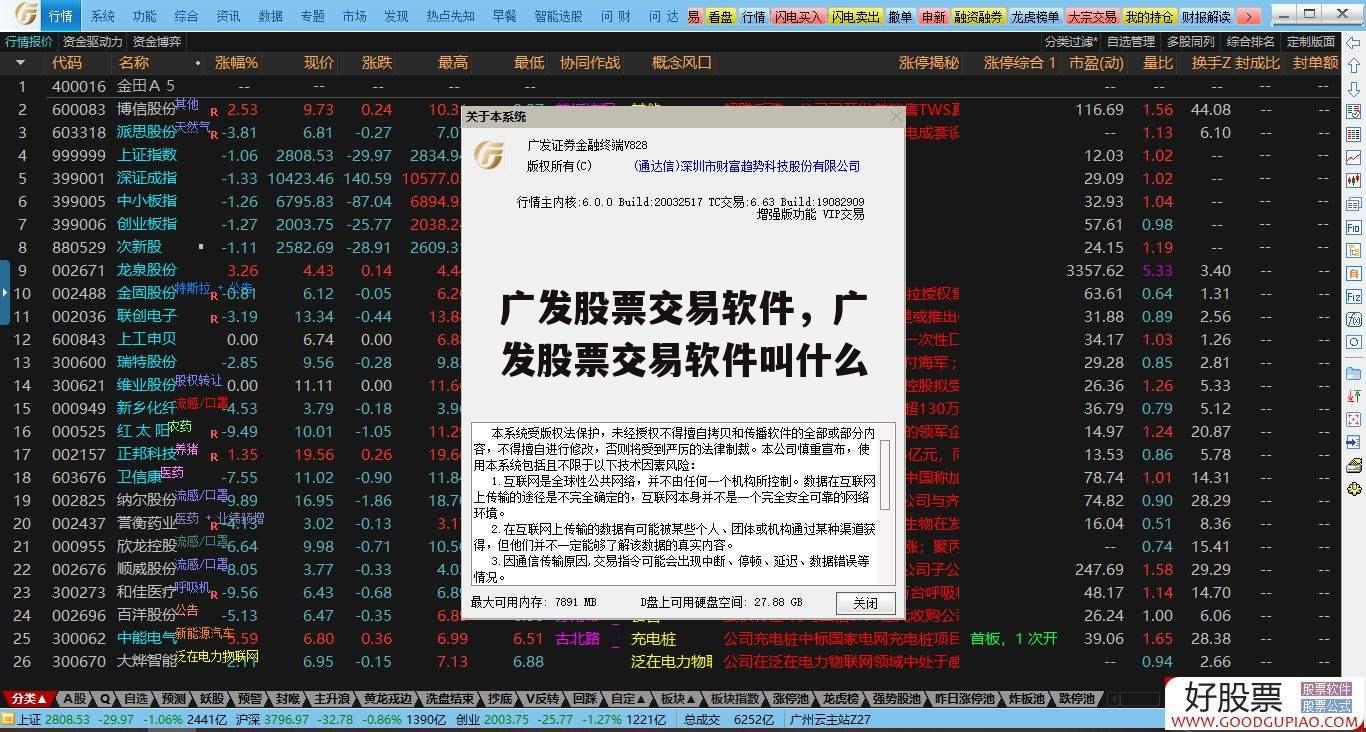The height and width of the screenshot is (732, 1366).
Task: Click the red-green up/down arrows icon
Action: (1354, 396)
